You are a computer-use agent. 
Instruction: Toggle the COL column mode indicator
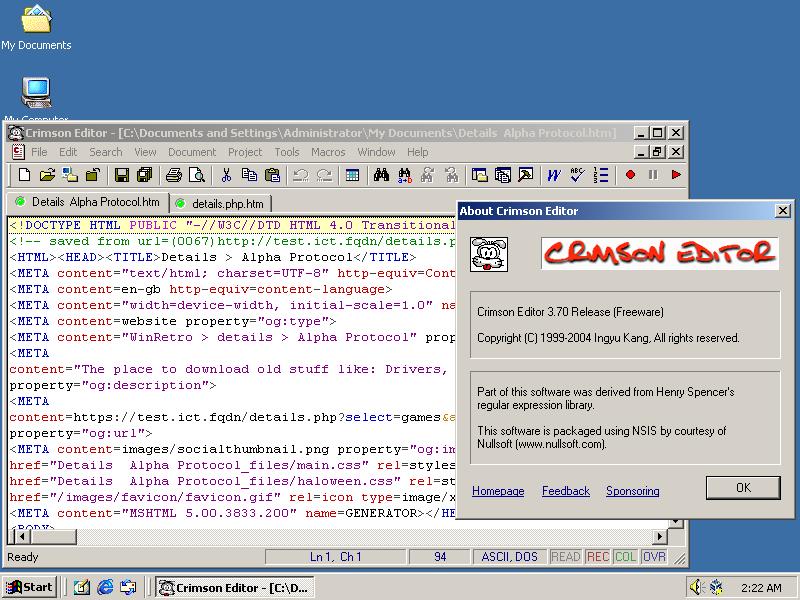[x=626, y=557]
